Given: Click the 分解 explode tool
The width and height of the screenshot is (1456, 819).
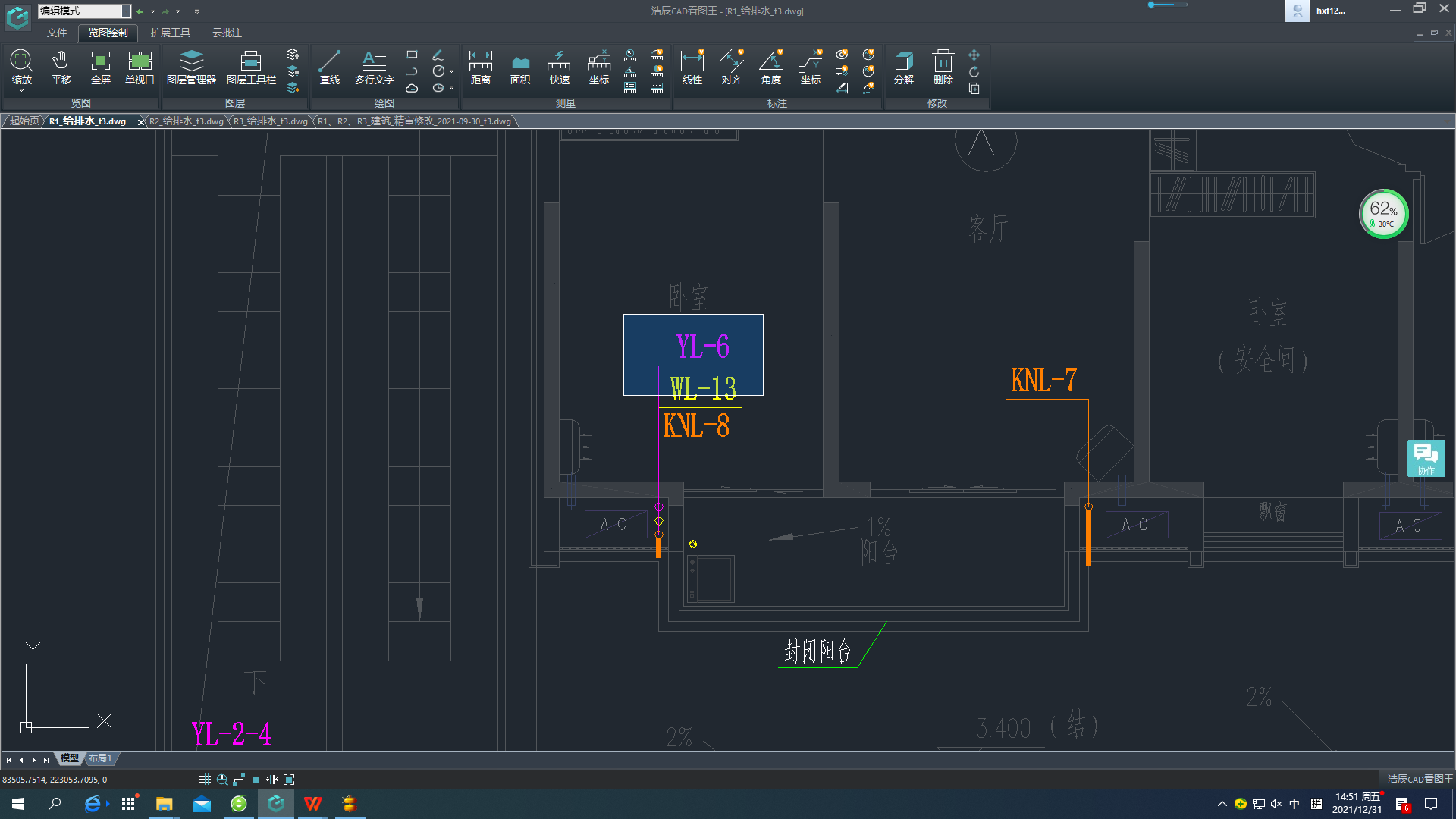Looking at the screenshot, I should click(x=904, y=67).
